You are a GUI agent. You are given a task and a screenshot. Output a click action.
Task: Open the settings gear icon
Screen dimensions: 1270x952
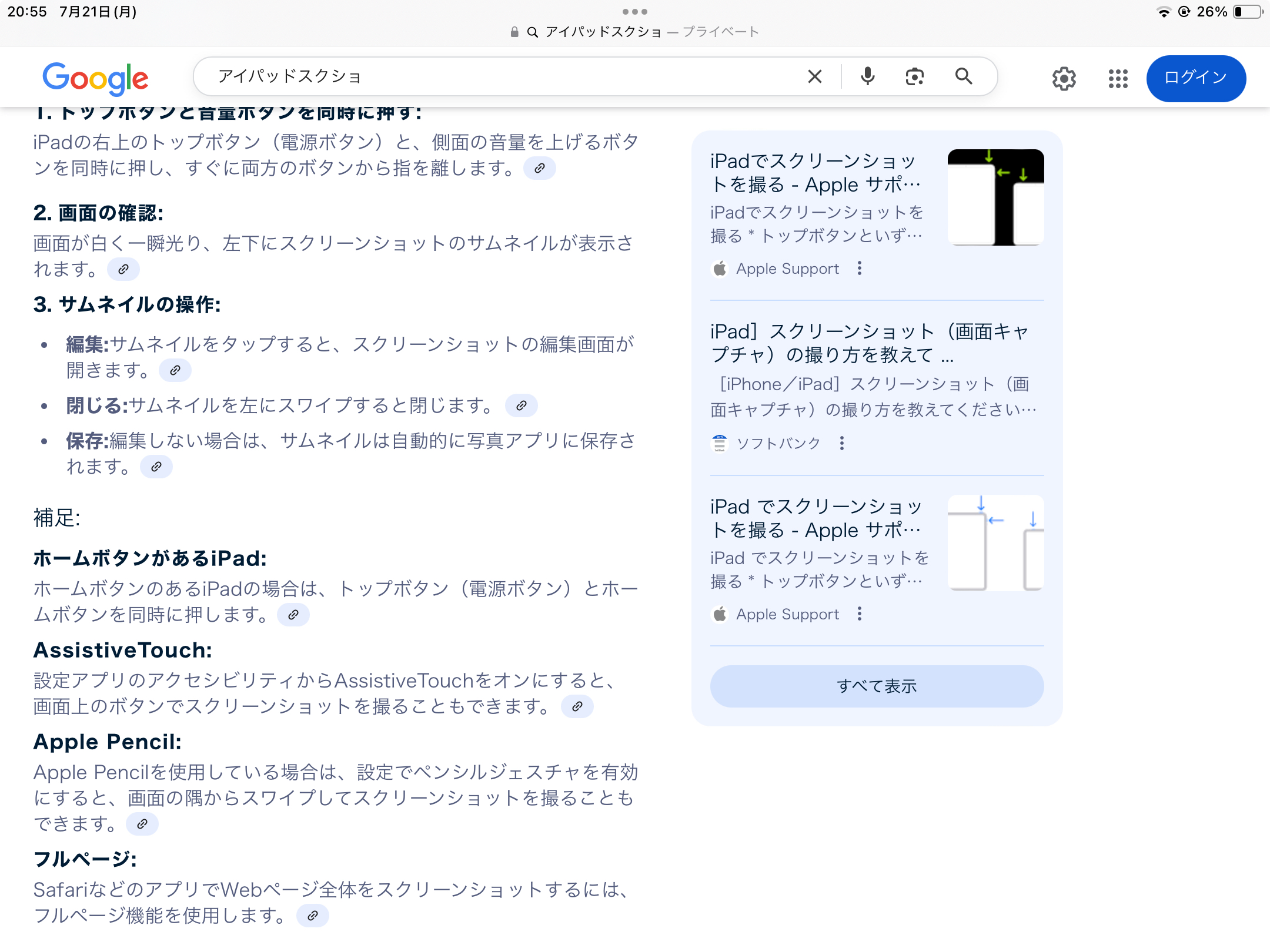[1064, 78]
